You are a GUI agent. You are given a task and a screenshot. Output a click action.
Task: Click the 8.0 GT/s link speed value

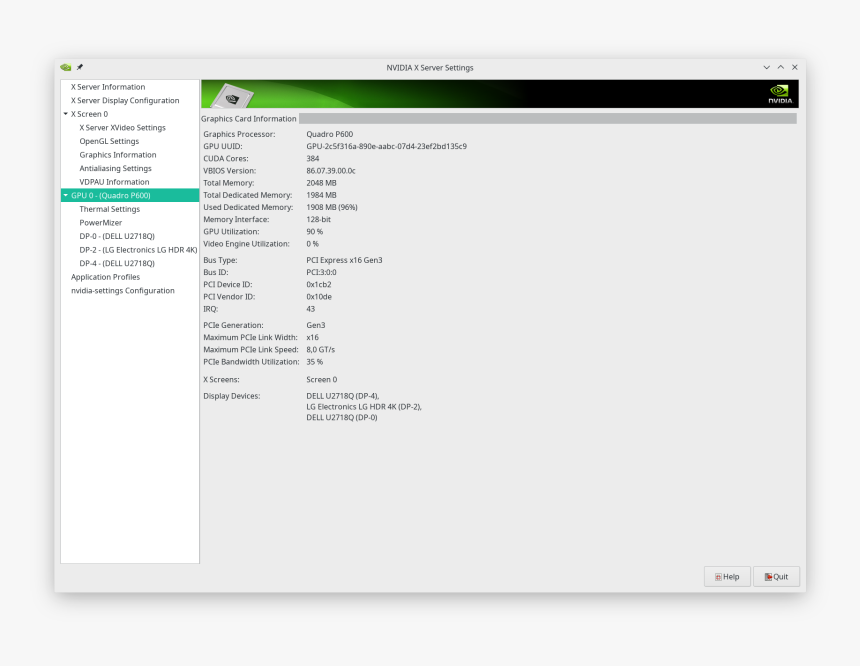(x=321, y=349)
